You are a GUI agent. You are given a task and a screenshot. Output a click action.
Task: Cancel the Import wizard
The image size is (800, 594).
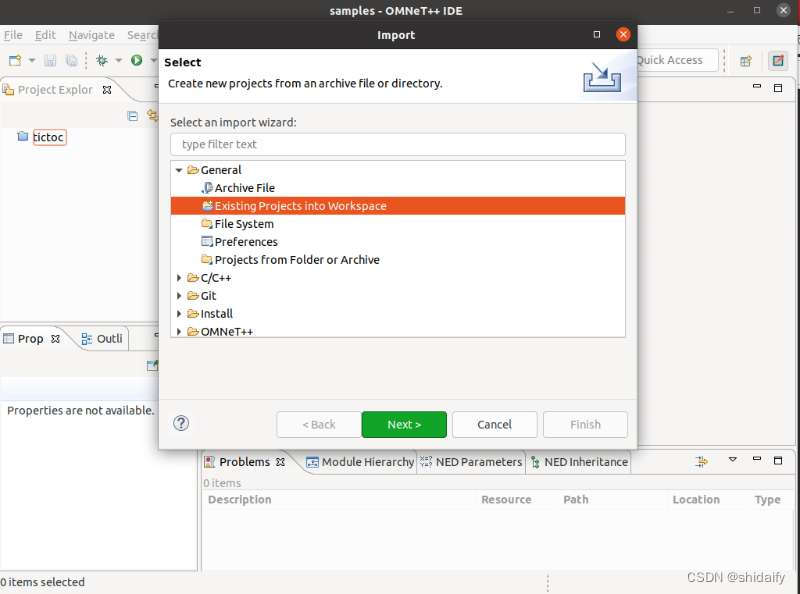(494, 424)
